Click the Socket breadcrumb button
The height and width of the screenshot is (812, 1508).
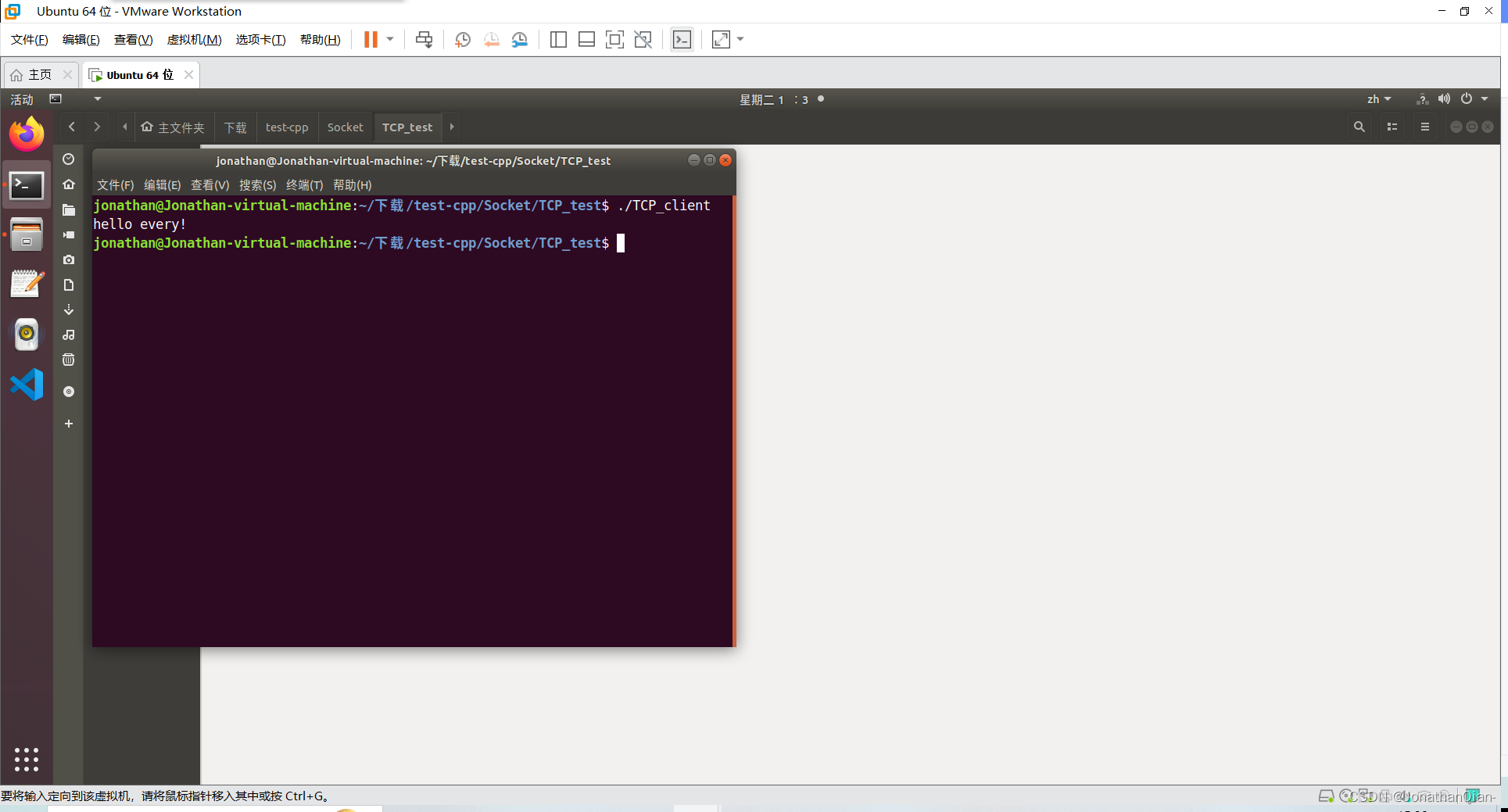345,127
